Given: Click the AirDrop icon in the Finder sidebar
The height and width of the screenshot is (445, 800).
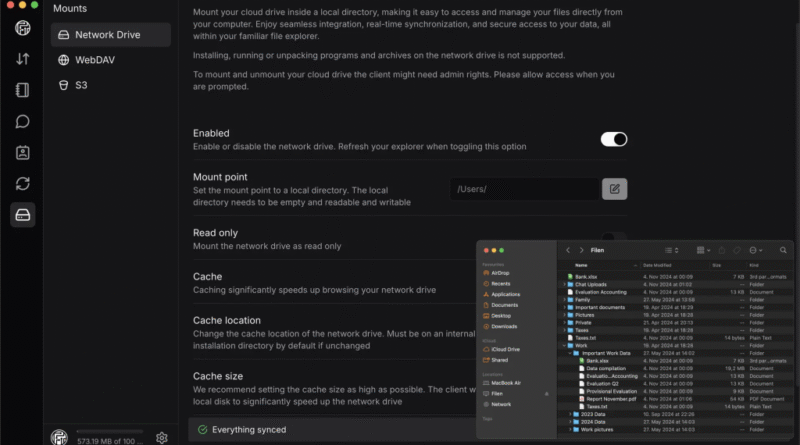Looking at the screenshot, I should 486,273.
